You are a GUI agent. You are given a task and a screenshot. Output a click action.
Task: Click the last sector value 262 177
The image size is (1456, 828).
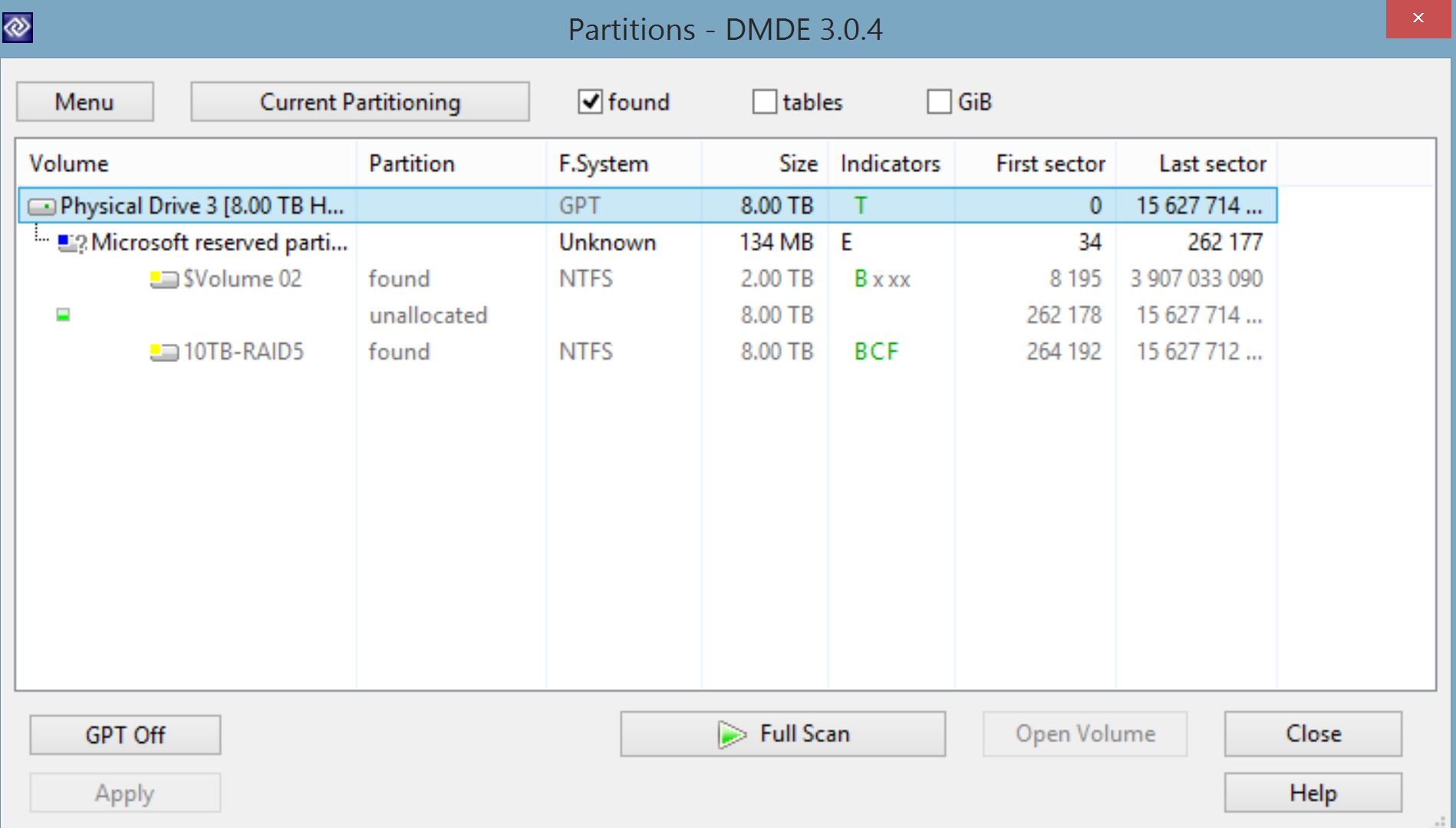(x=1225, y=242)
